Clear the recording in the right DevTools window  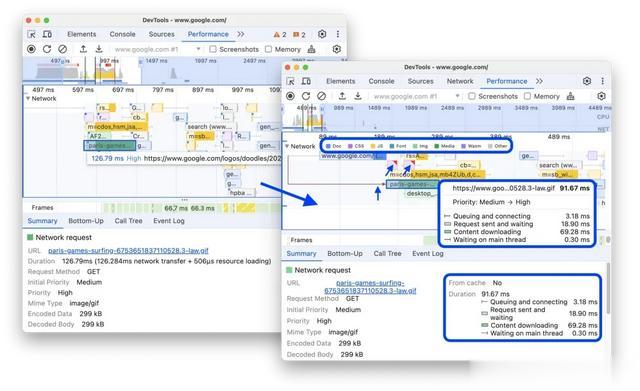tap(322, 96)
